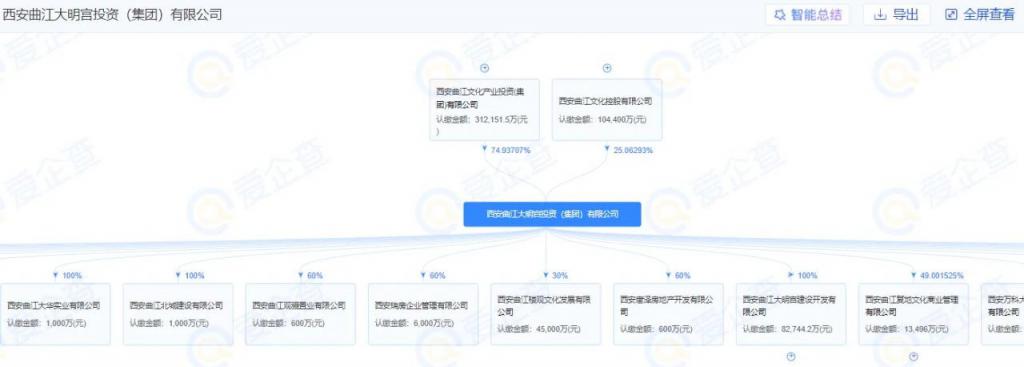The image size is (1024, 367).
Task: Expand subsidiaries below the 13,496万 company card
Action: pyautogui.click(x=914, y=357)
